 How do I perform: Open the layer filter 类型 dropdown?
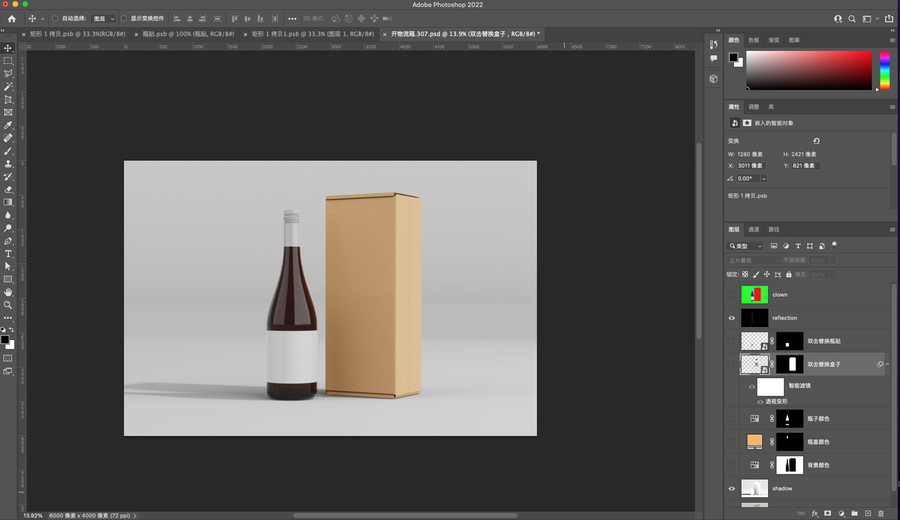click(x=746, y=246)
